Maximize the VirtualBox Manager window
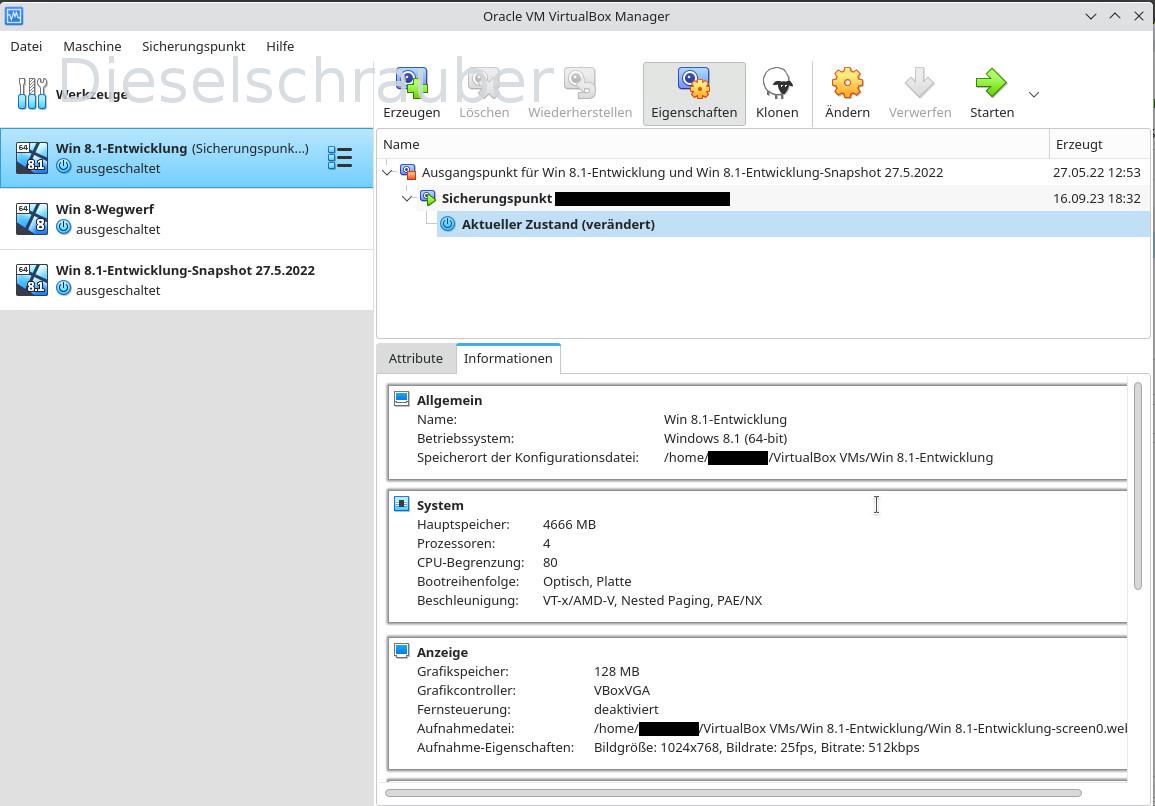This screenshot has height=806, width=1155. pyautogui.click(x=1115, y=16)
